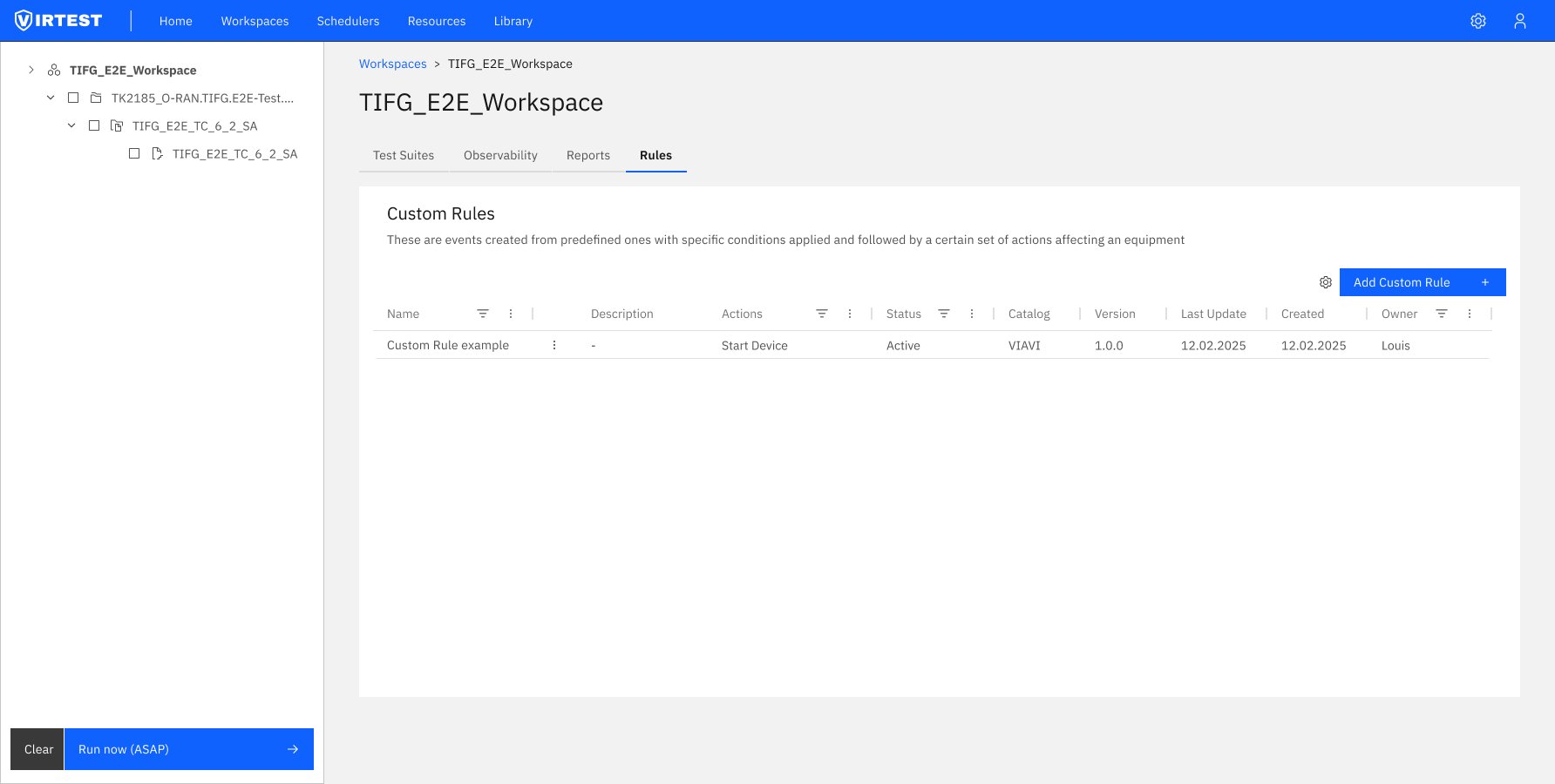Open the kebab menu for Custom Rule example row
The width and height of the screenshot is (1555, 784).
coord(553,345)
